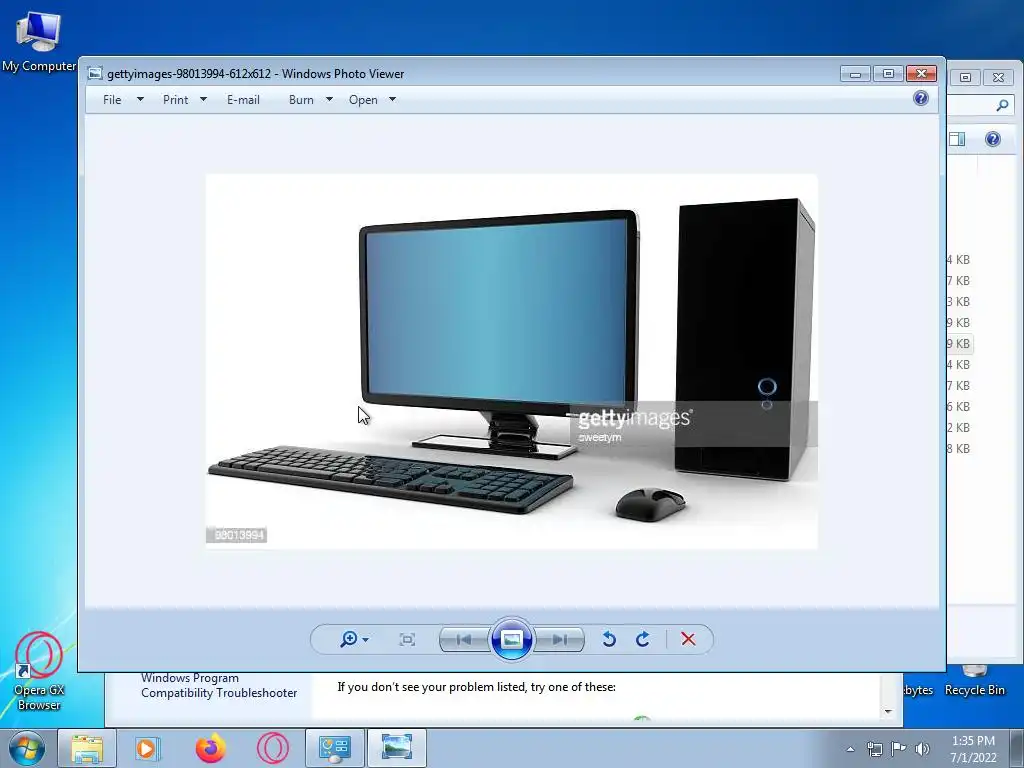Click the displayed computer photo

[x=511, y=361]
